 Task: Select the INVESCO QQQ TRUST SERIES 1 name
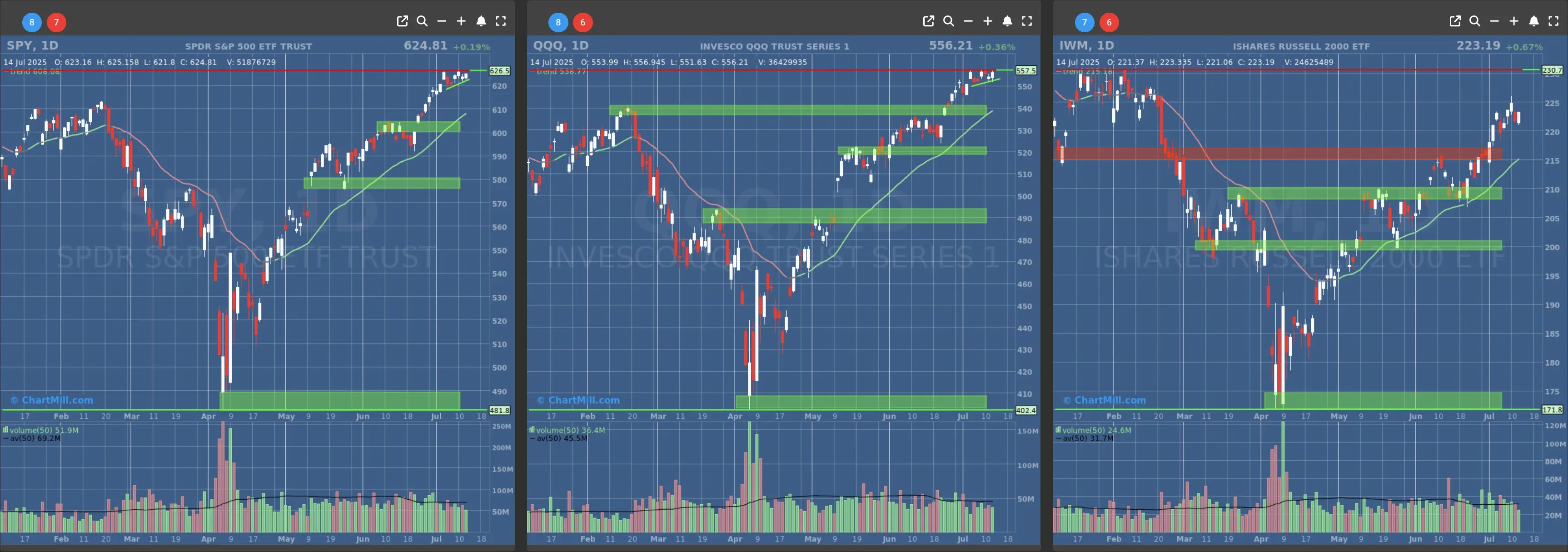774,46
